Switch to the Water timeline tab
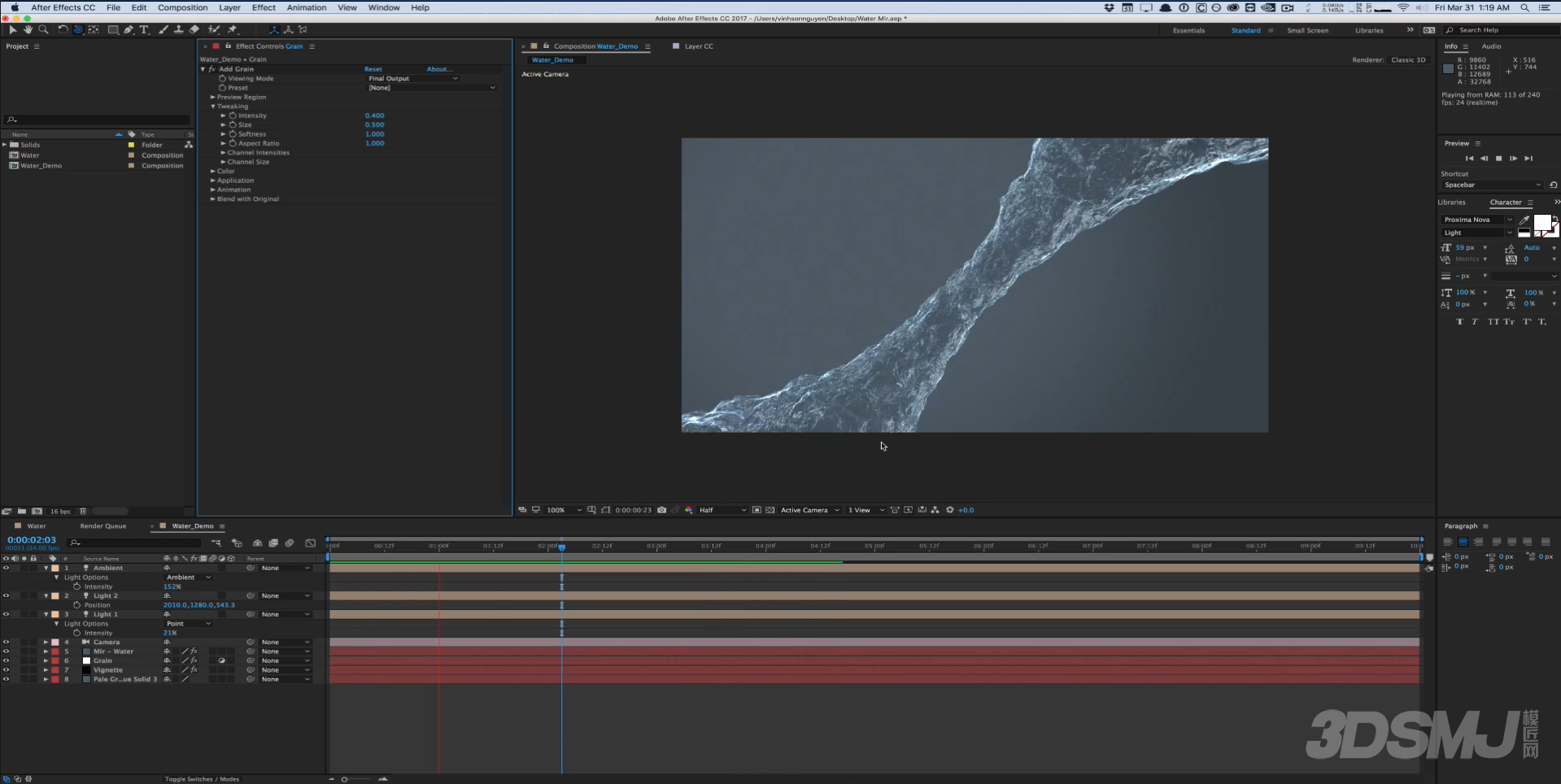The image size is (1561, 784). click(37, 526)
